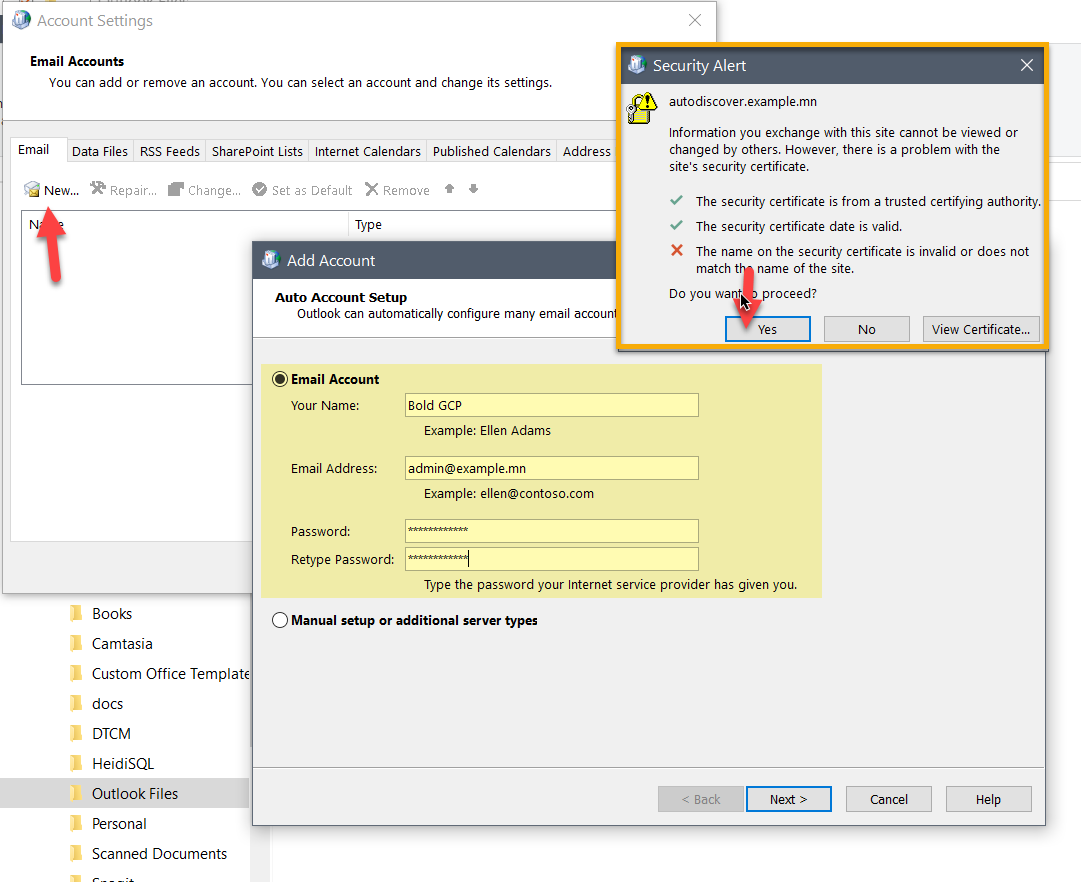
Task: Click Help in Add Account dialog
Action: [x=988, y=799]
